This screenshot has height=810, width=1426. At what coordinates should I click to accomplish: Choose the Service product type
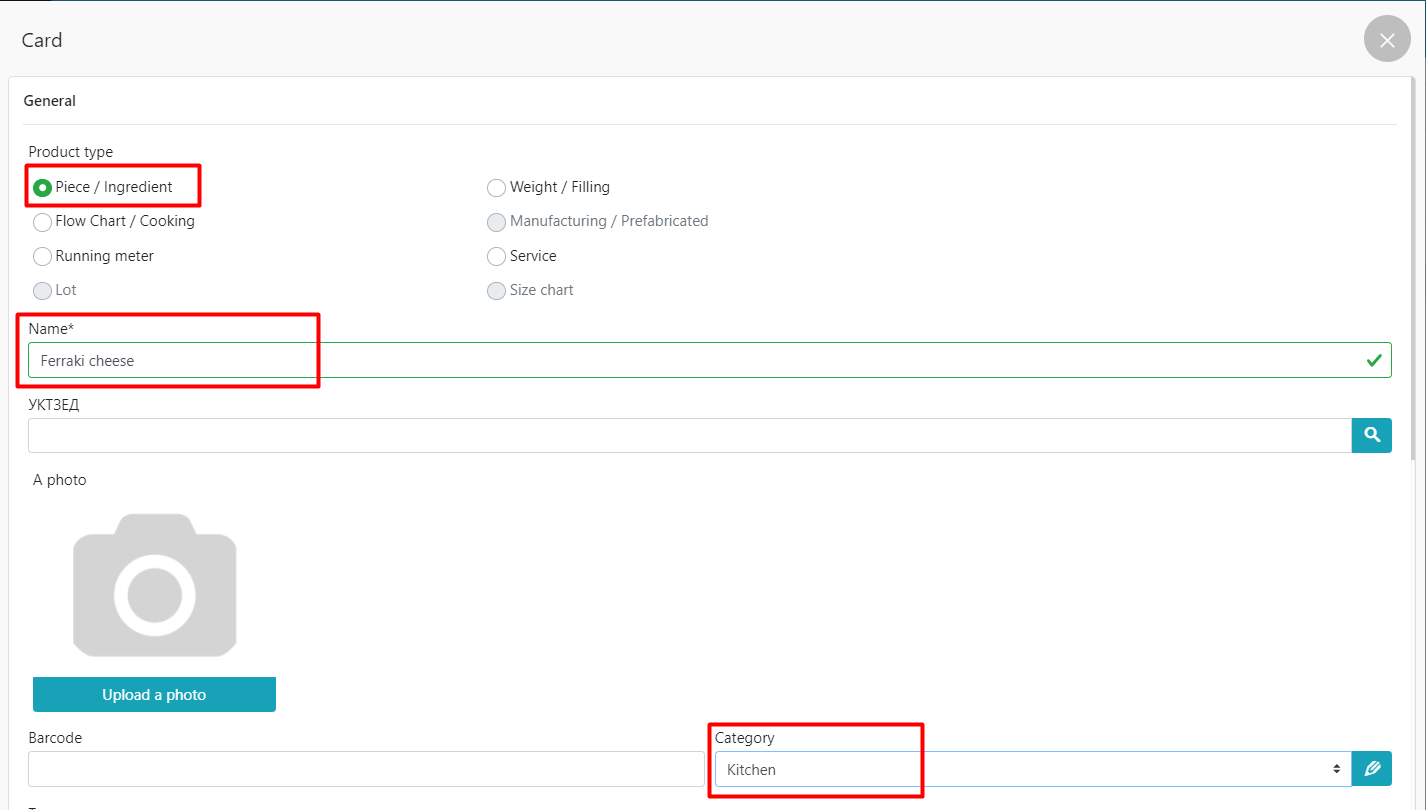click(496, 257)
